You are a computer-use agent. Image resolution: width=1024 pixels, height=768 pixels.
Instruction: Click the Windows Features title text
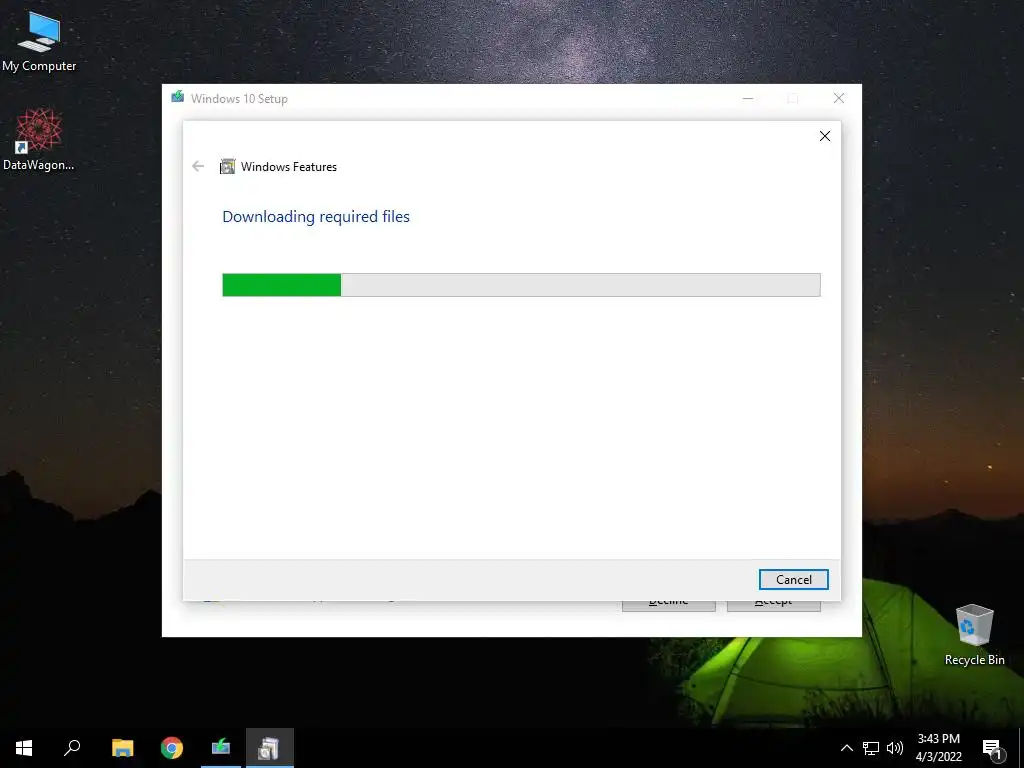tap(289, 167)
